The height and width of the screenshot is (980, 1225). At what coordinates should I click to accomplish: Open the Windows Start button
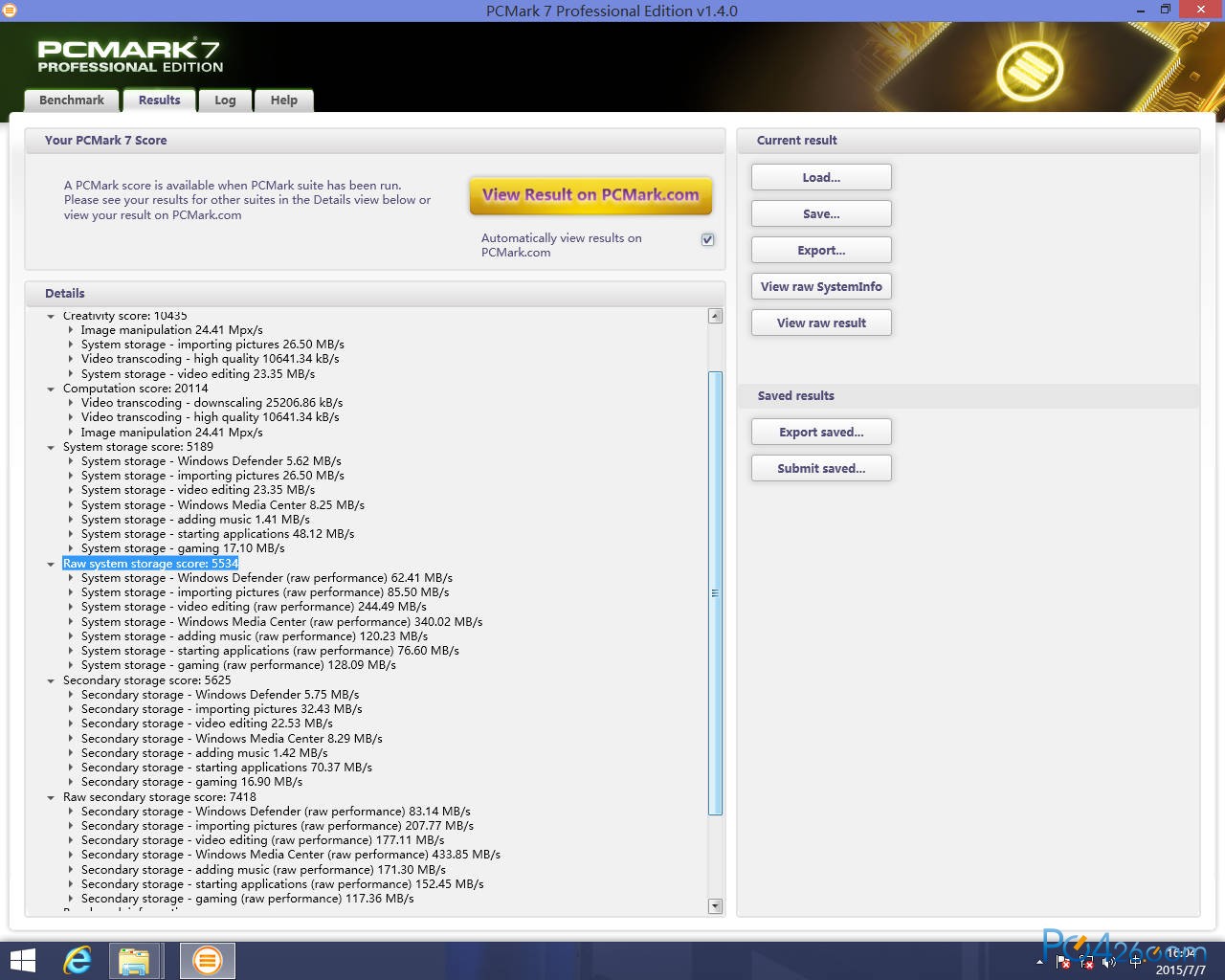coord(22,960)
